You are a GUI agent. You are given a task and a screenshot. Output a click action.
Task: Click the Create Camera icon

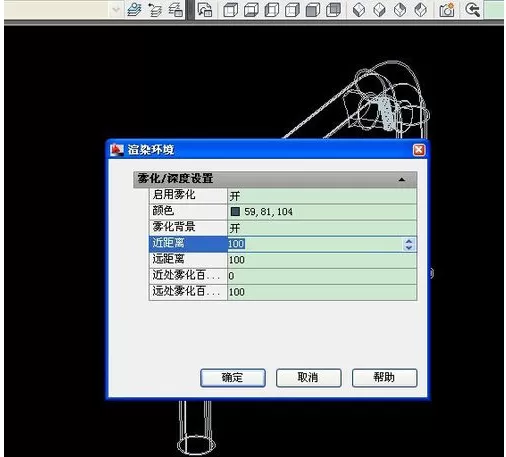tap(447, 10)
